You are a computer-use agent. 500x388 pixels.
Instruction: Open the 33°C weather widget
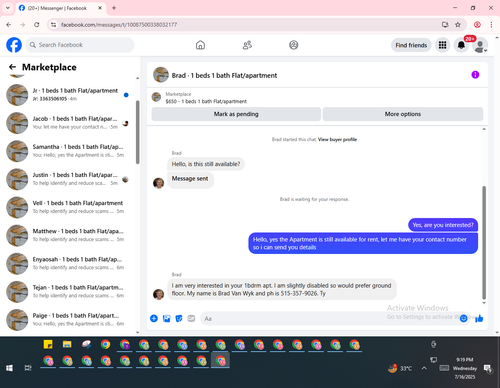tap(400, 368)
